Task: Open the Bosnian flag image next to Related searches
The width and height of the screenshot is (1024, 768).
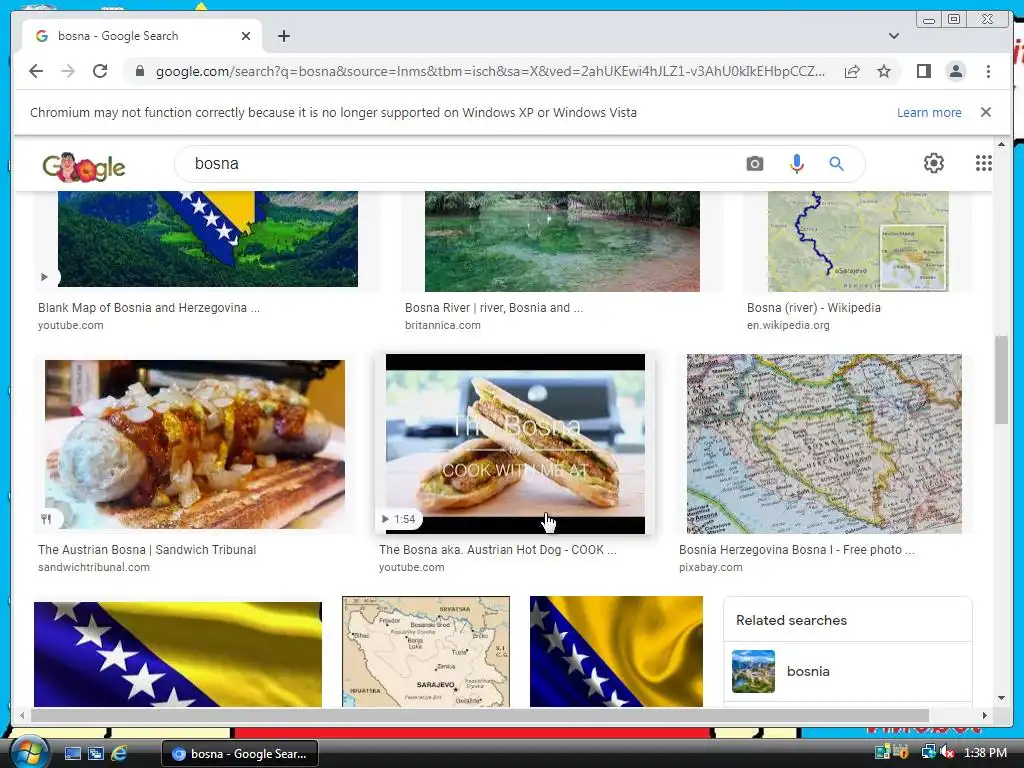Action: click(x=616, y=652)
